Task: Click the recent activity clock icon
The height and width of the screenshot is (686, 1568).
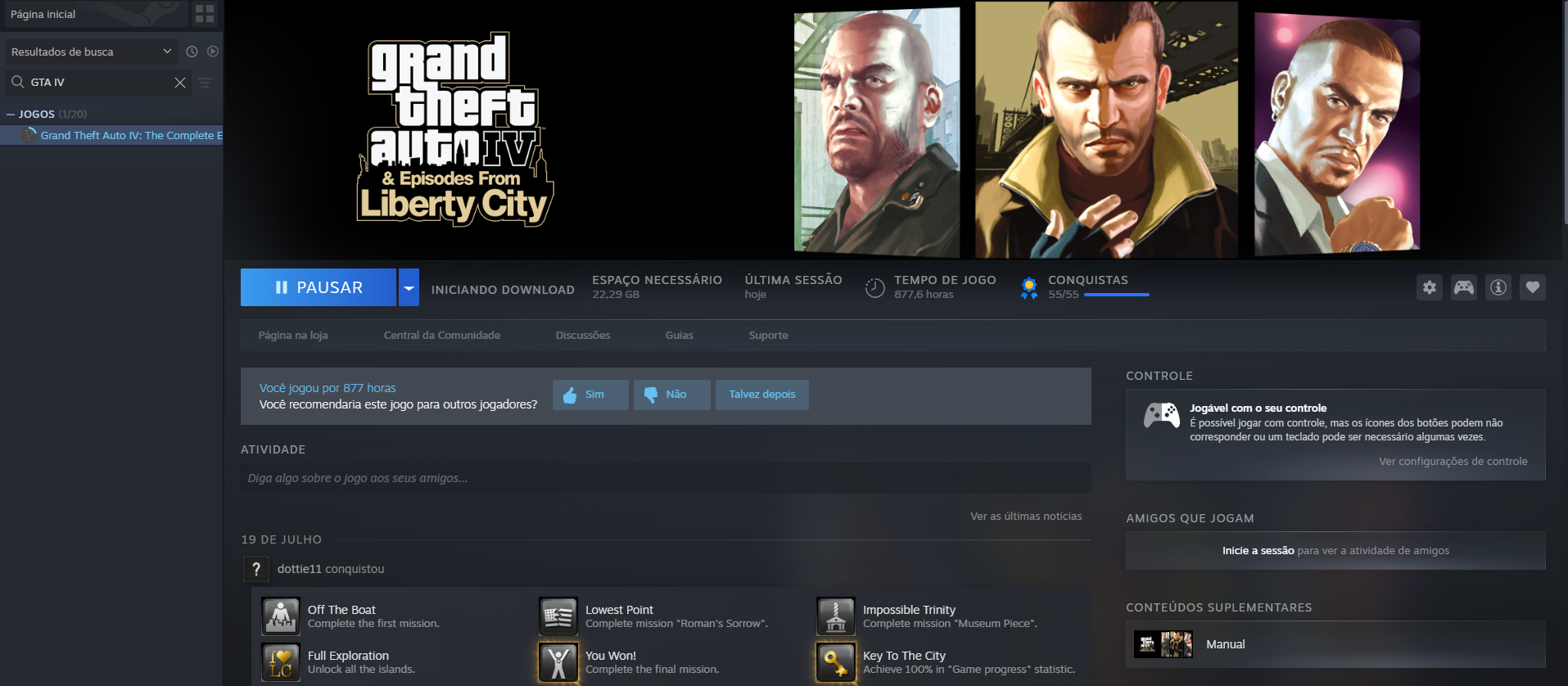Action: point(192,52)
